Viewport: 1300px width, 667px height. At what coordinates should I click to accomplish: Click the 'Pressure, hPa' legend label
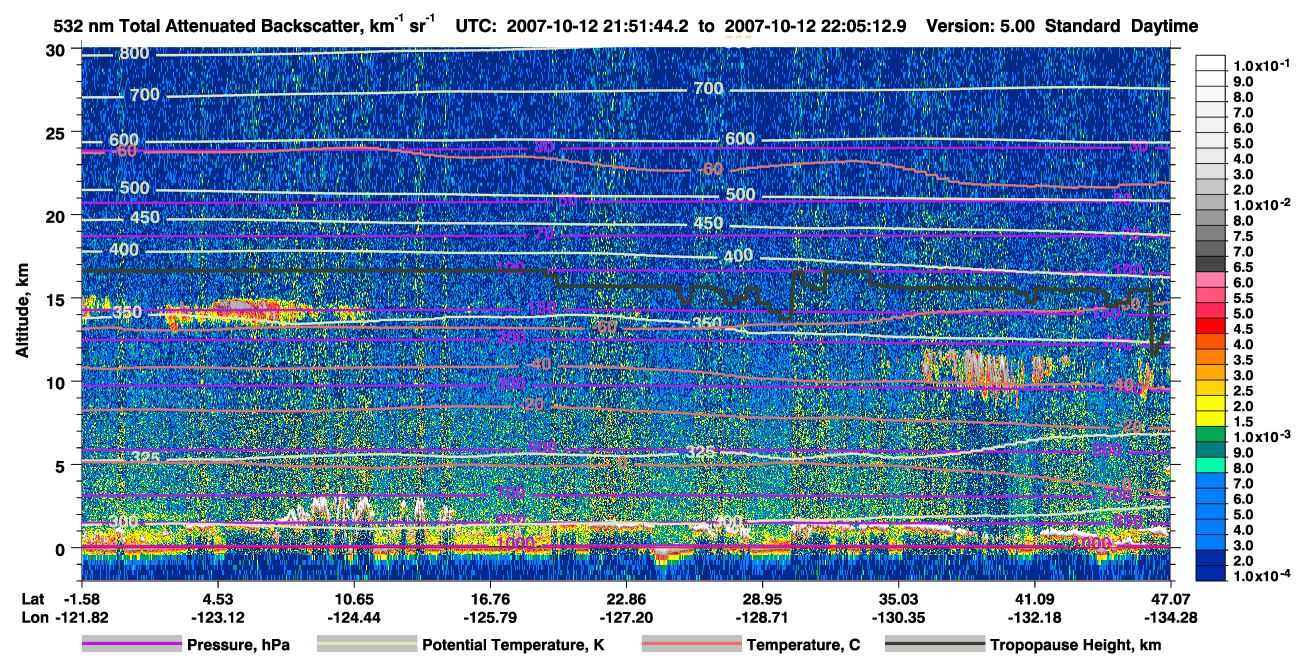coord(238,646)
